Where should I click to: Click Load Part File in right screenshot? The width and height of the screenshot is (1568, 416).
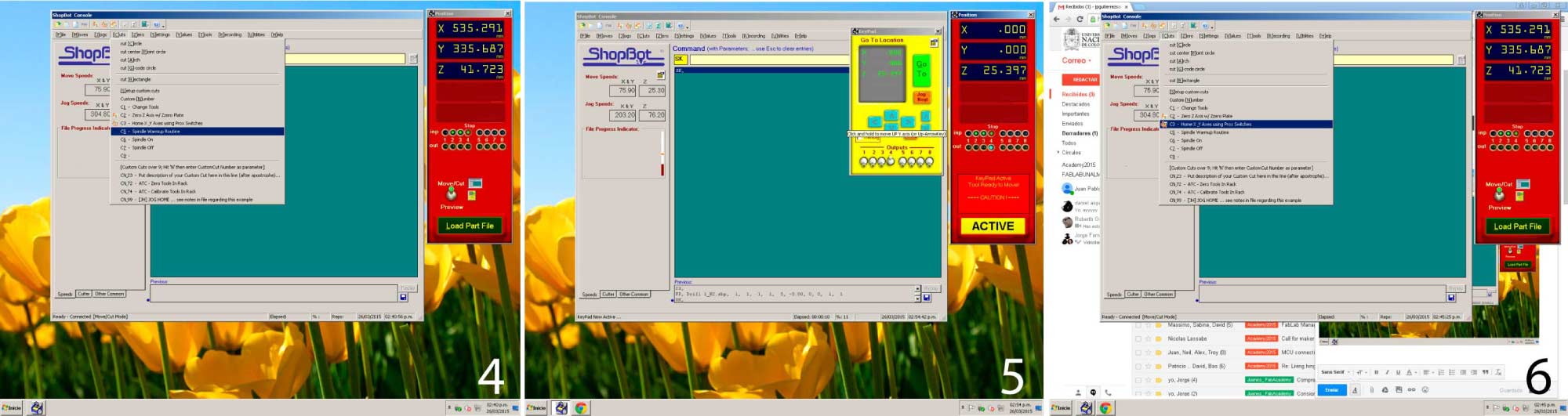[1517, 226]
